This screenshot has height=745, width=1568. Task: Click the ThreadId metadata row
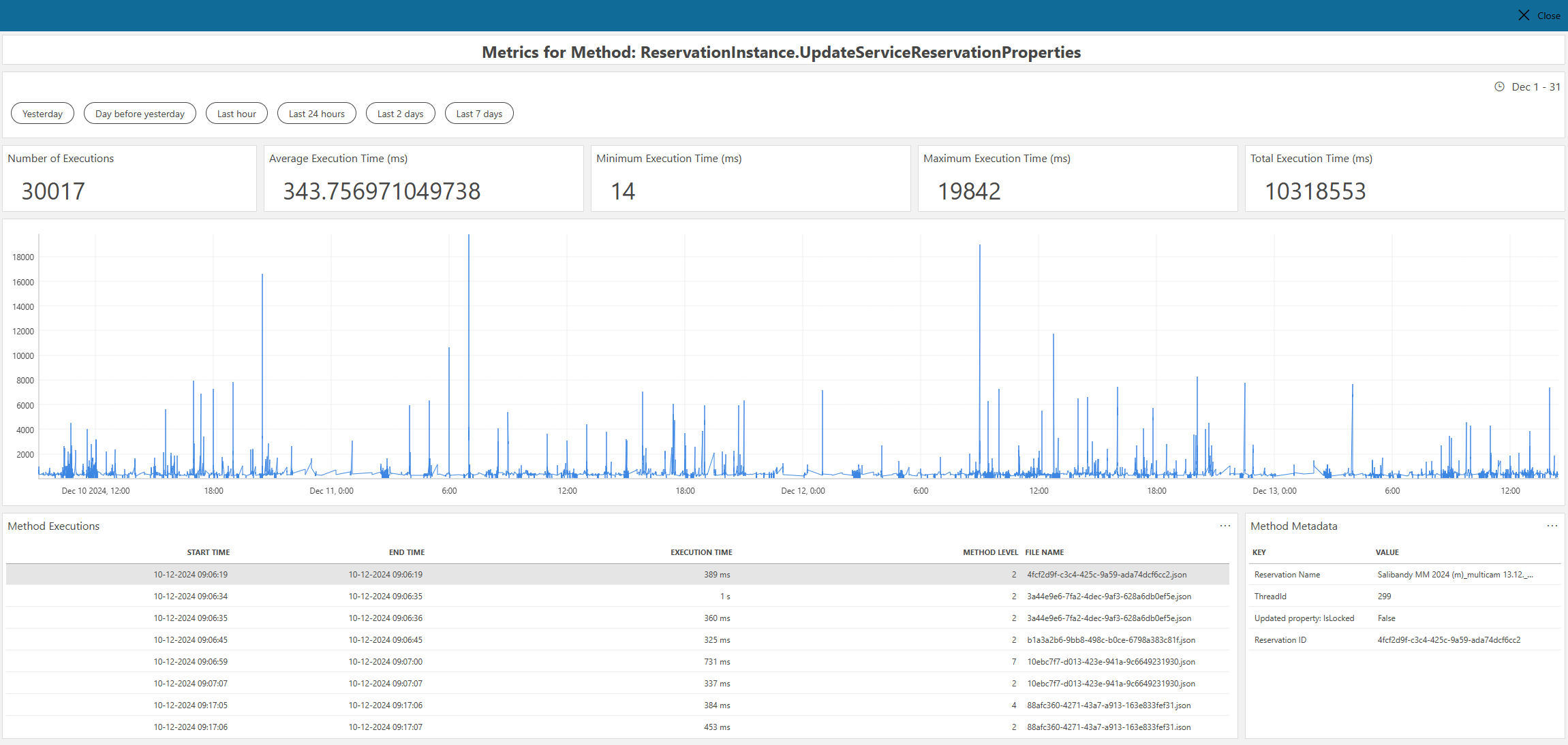(x=1405, y=596)
